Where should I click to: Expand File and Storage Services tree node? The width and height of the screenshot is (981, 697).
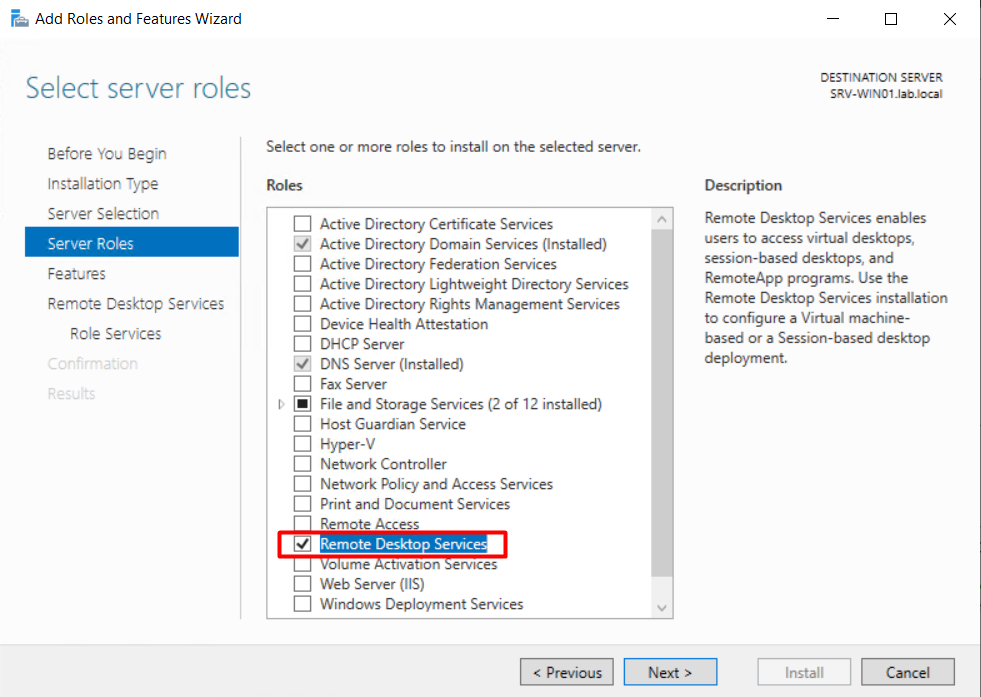coord(281,405)
